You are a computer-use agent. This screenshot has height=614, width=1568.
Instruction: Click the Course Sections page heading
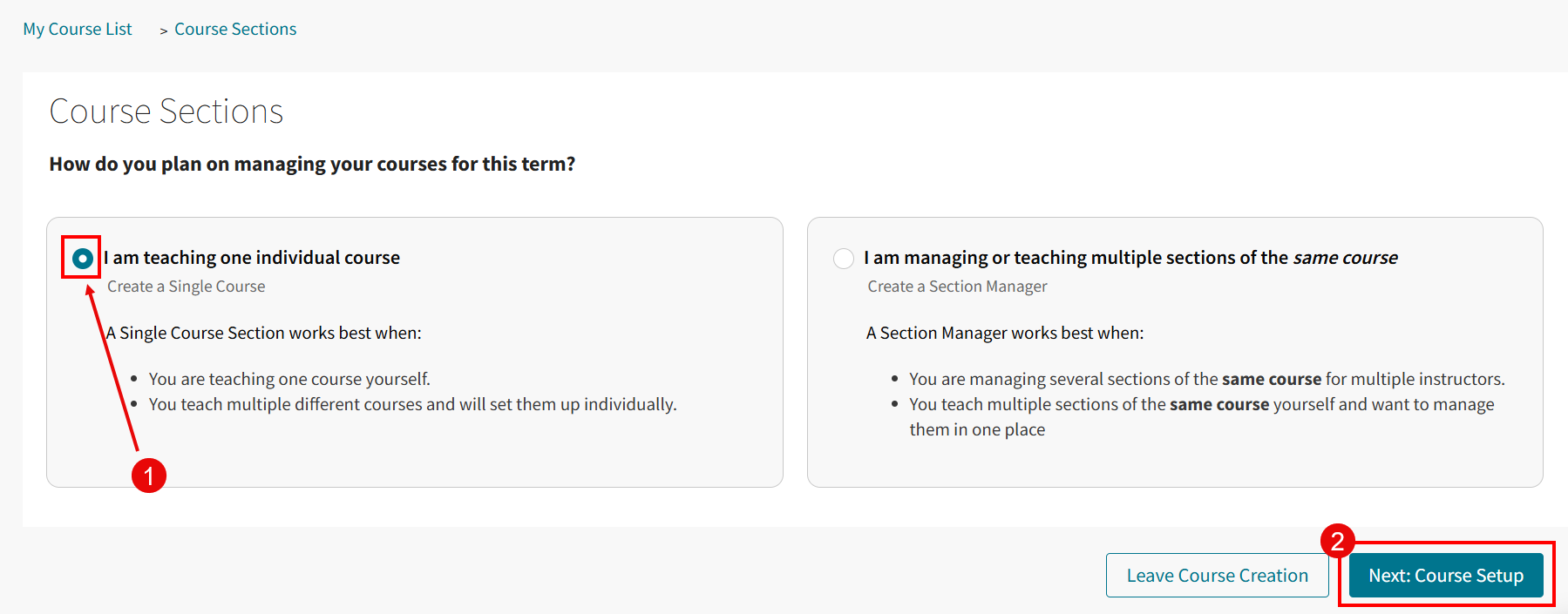tap(166, 111)
